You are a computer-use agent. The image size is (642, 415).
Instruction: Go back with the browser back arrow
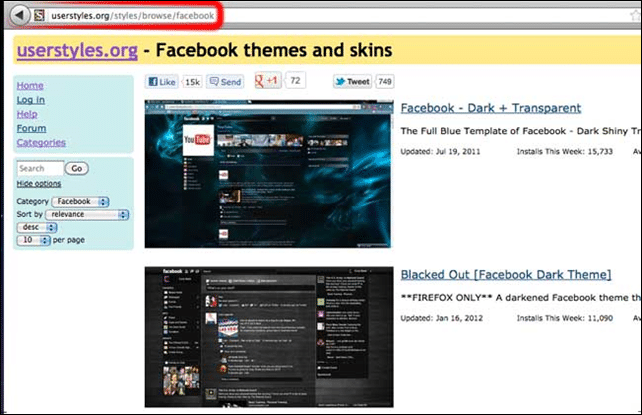pos(19,16)
